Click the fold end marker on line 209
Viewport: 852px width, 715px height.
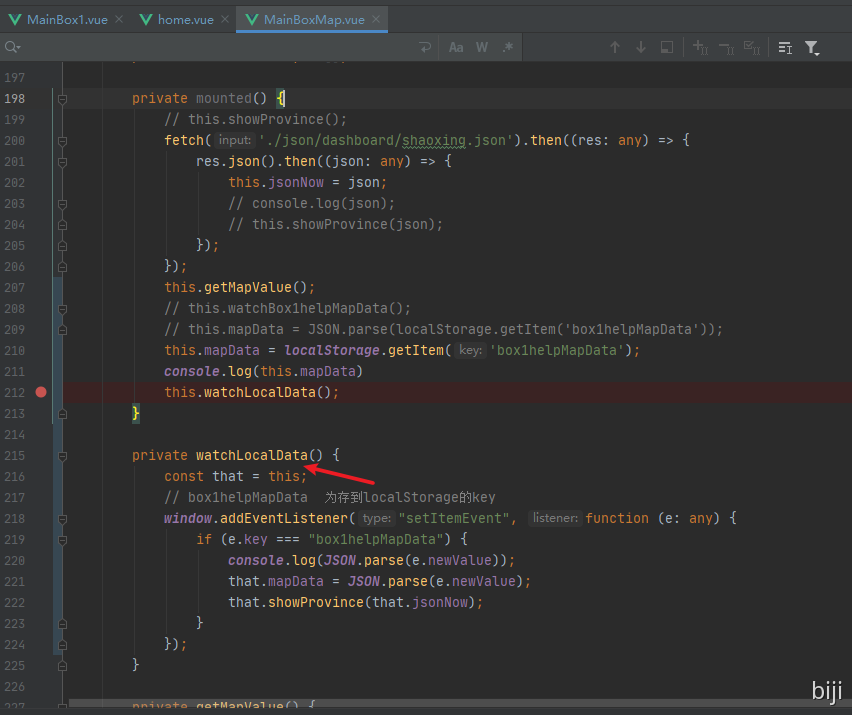coord(62,330)
